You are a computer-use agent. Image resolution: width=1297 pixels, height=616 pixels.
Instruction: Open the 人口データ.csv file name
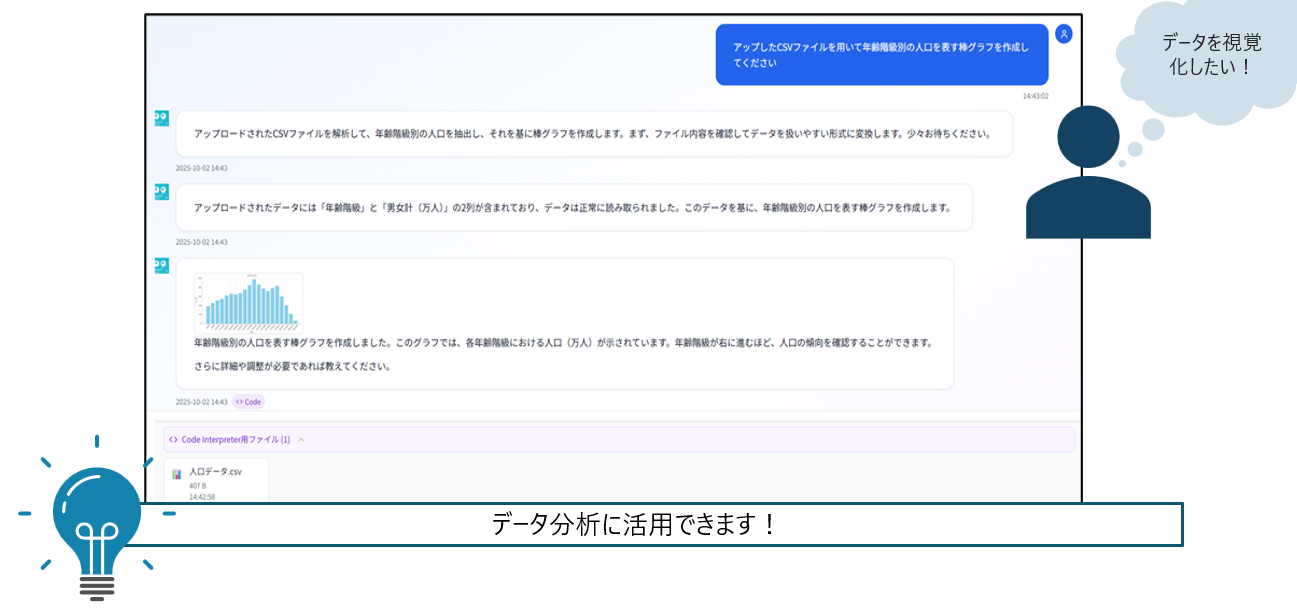tap(215, 471)
